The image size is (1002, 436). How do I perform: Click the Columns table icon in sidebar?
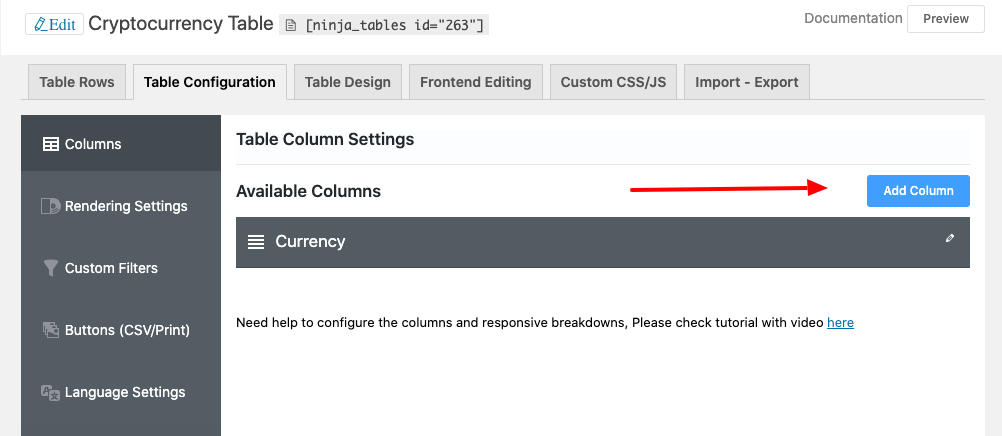click(x=50, y=144)
